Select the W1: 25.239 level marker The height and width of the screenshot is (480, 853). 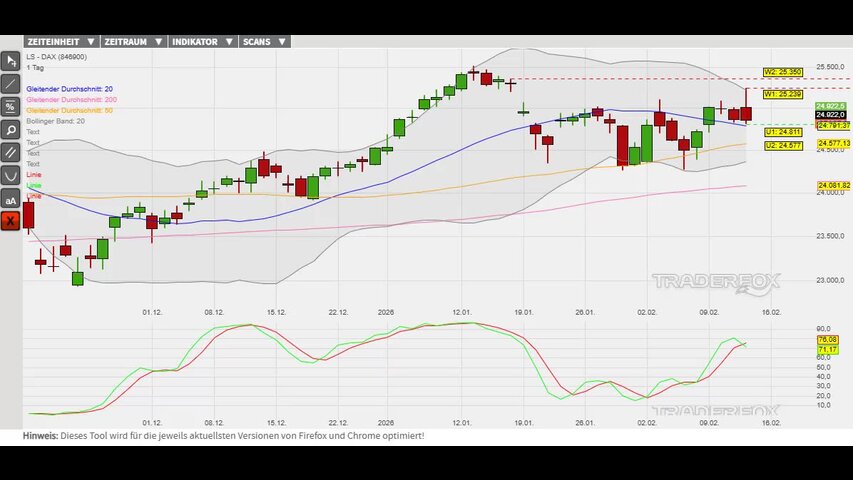tap(782, 94)
